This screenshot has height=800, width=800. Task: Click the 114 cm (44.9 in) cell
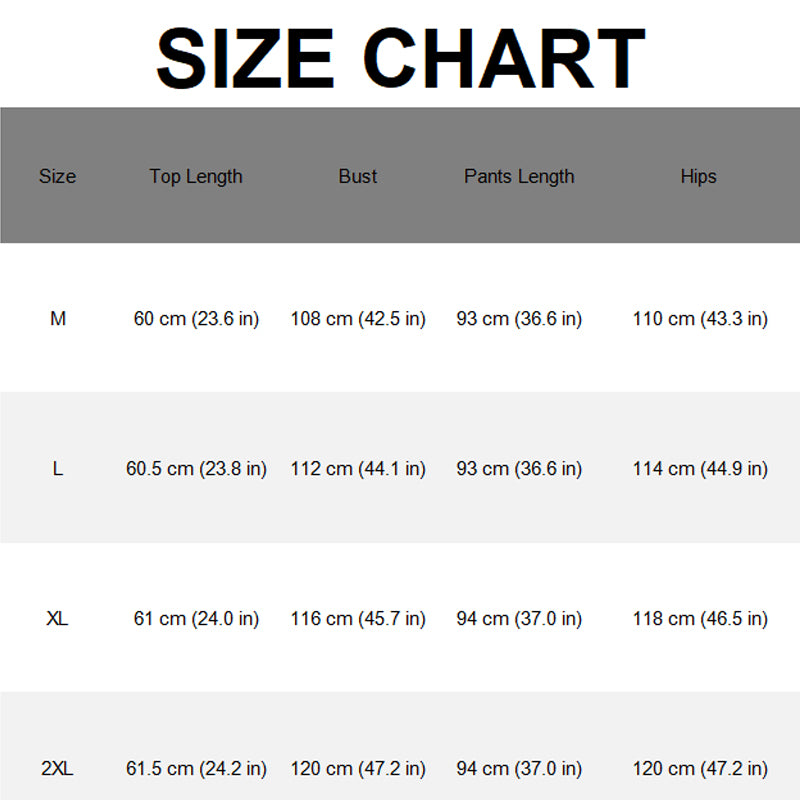coord(701,469)
